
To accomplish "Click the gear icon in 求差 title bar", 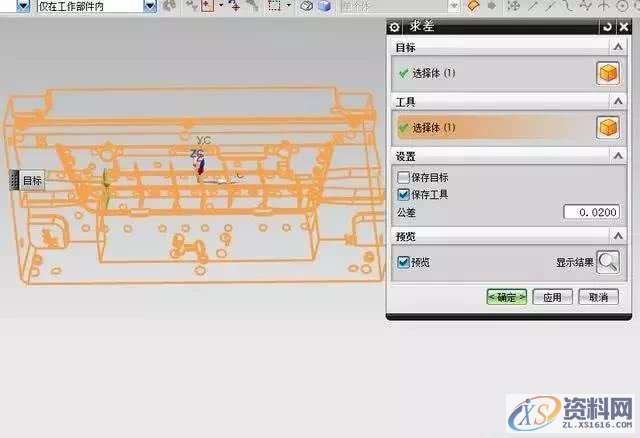I will [396, 27].
